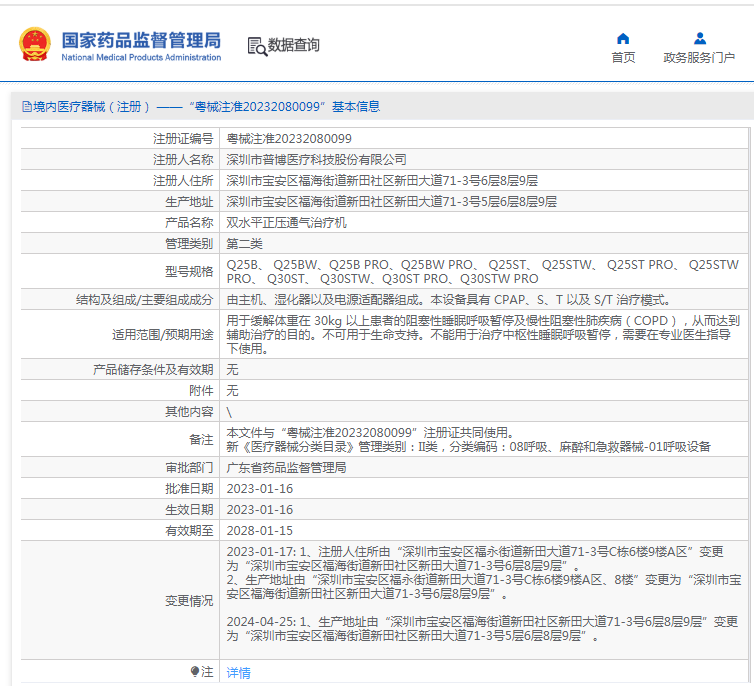Click the 2024-04-25 change record text
Screen dimensions: 754x686
[482, 629]
